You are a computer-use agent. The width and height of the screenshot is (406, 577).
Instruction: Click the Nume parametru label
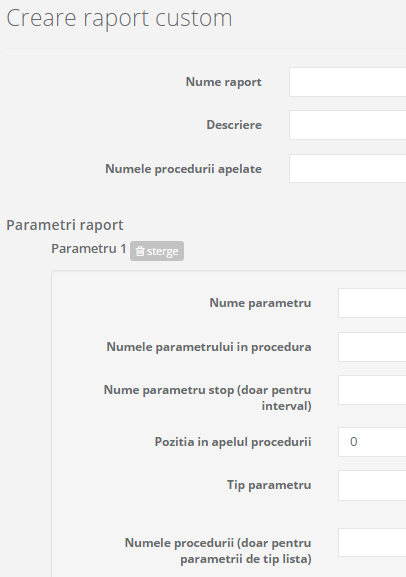point(261,303)
